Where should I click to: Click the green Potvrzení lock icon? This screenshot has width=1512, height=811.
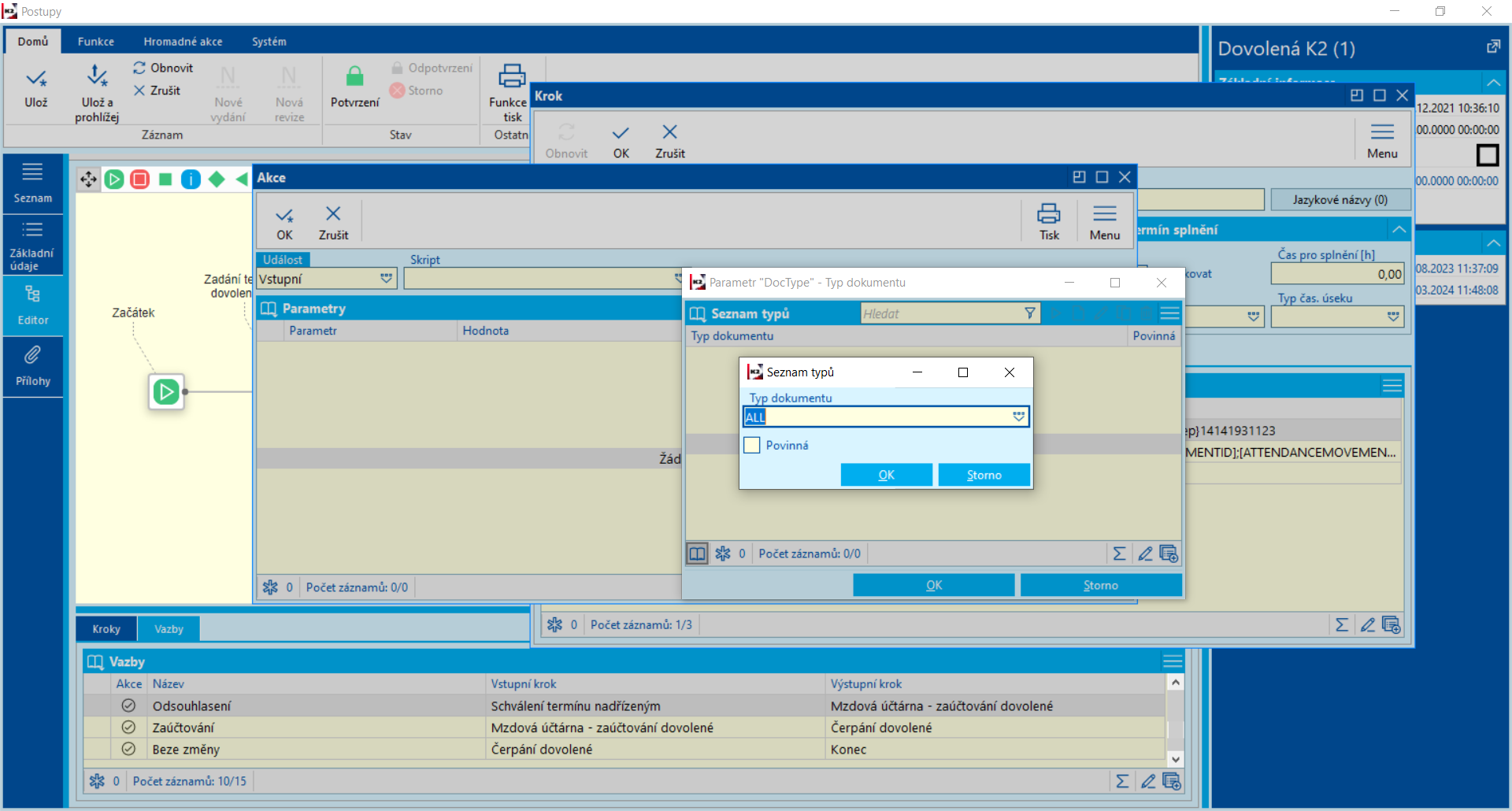355,76
